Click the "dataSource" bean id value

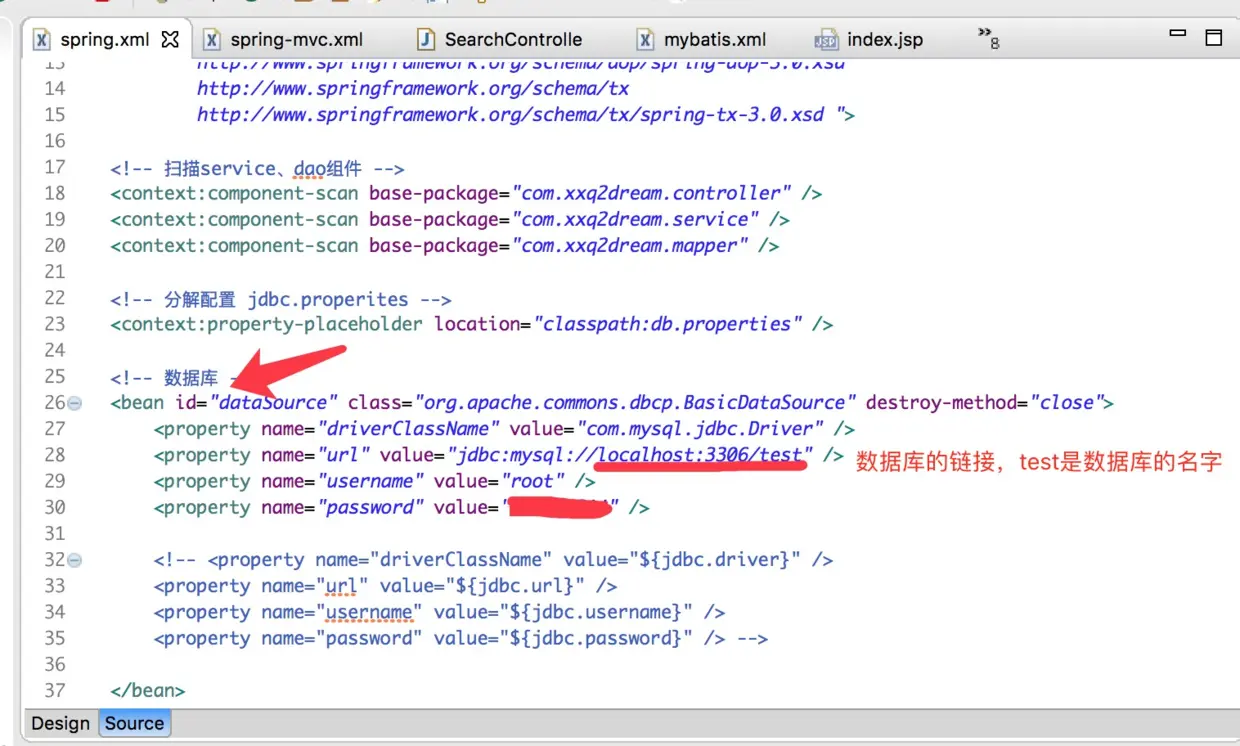273,403
